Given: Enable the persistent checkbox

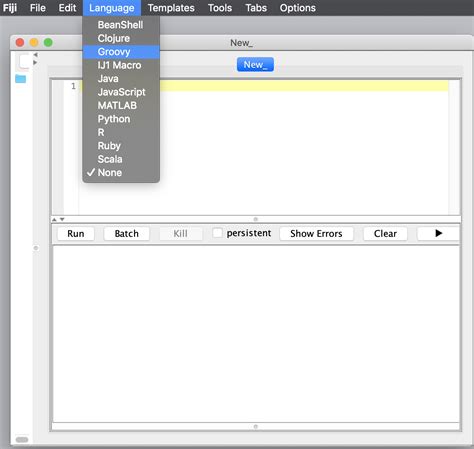Looking at the screenshot, I should pos(217,233).
